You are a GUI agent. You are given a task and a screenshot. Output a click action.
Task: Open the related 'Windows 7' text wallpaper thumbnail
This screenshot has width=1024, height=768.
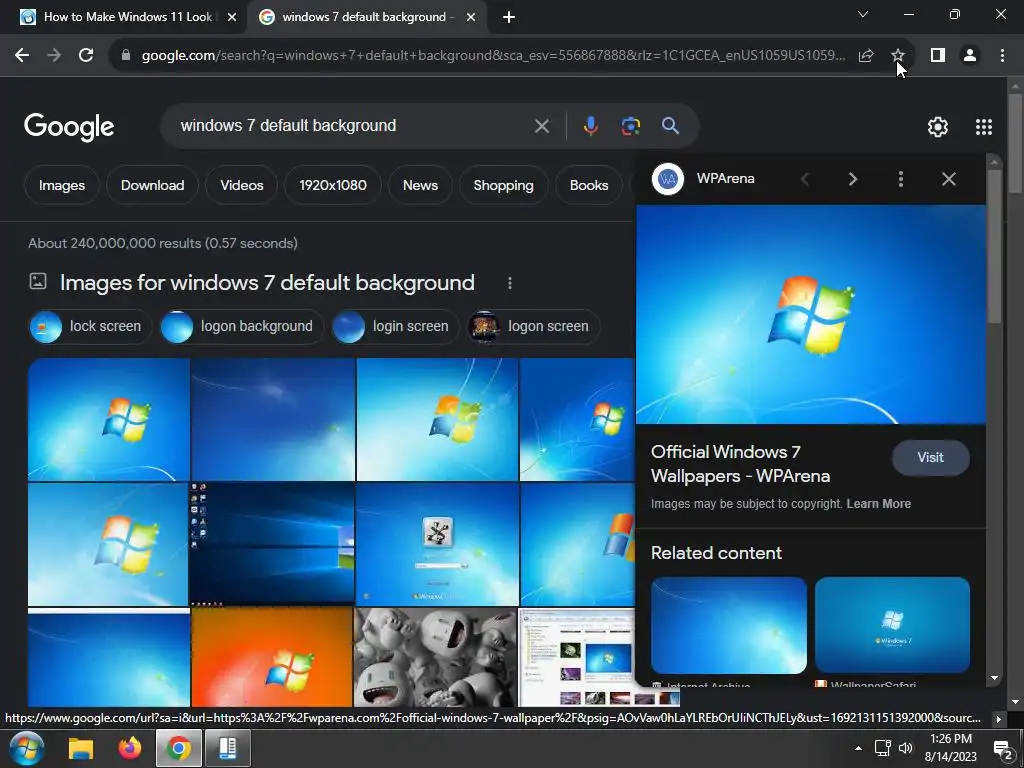892,625
